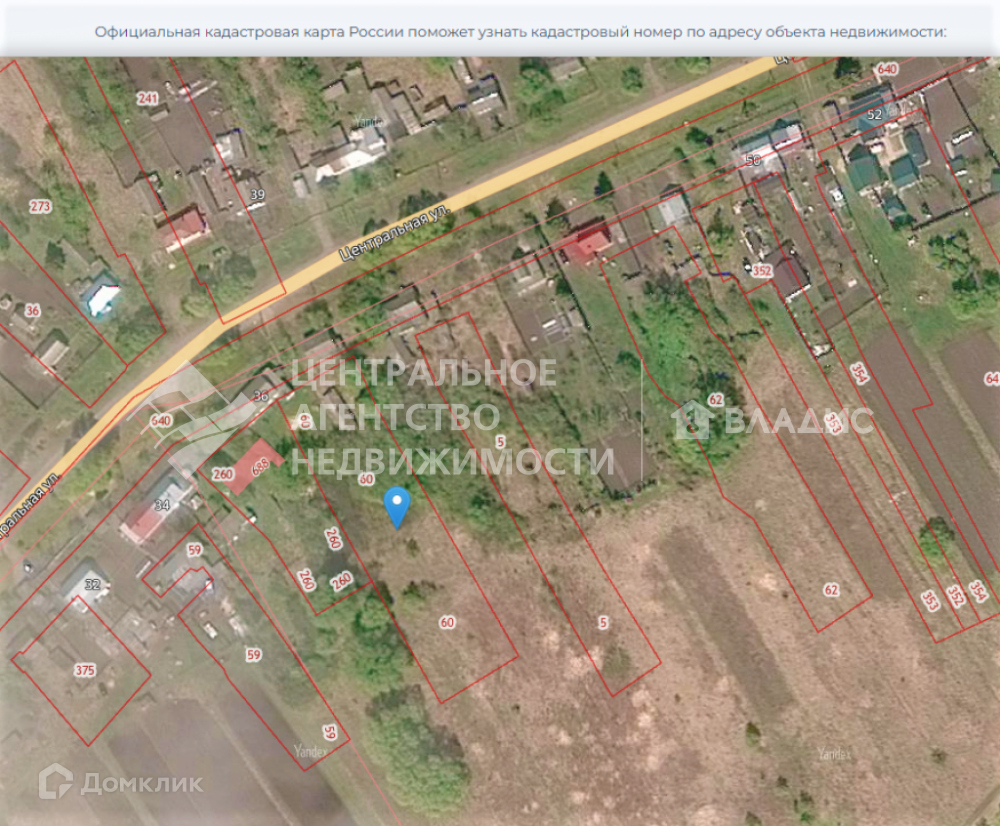Screen dimensions: 1000x826
Task: Click the Центральная ул. street label mid-road
Action: (396, 233)
